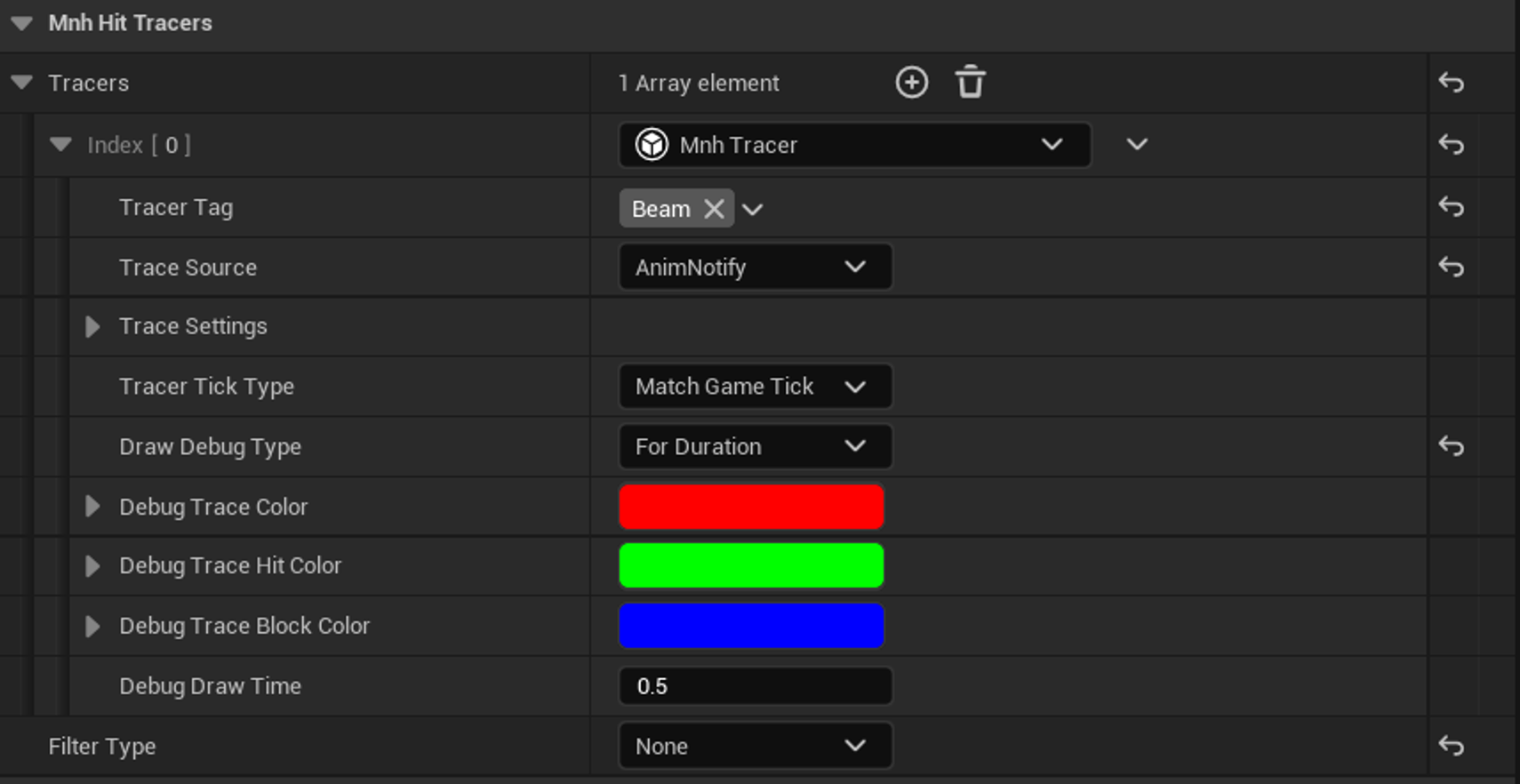1520x784 pixels.
Task: Expand the Trace Settings section
Action: [x=92, y=327]
